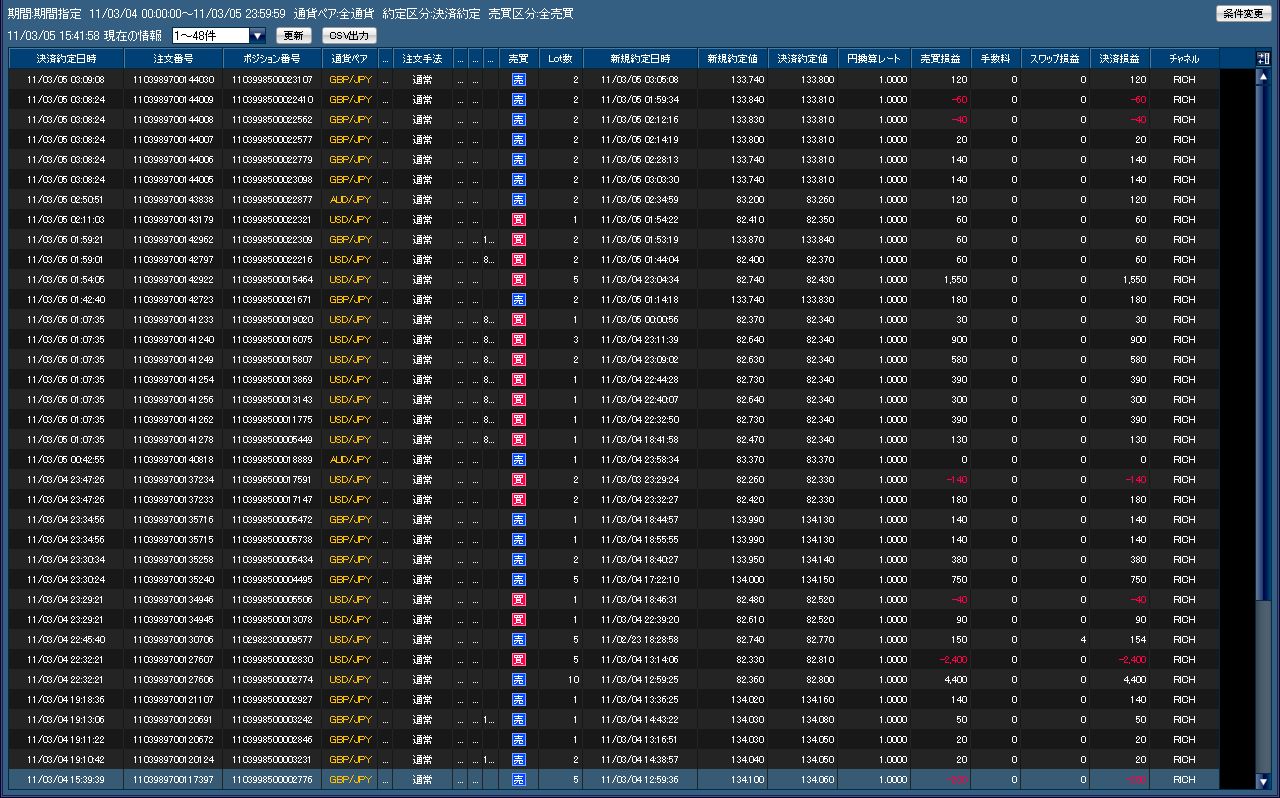Image resolution: width=1280 pixels, height=798 pixels.
Task: Select the 買 badge for order 1103989700137234
Action: coord(518,479)
